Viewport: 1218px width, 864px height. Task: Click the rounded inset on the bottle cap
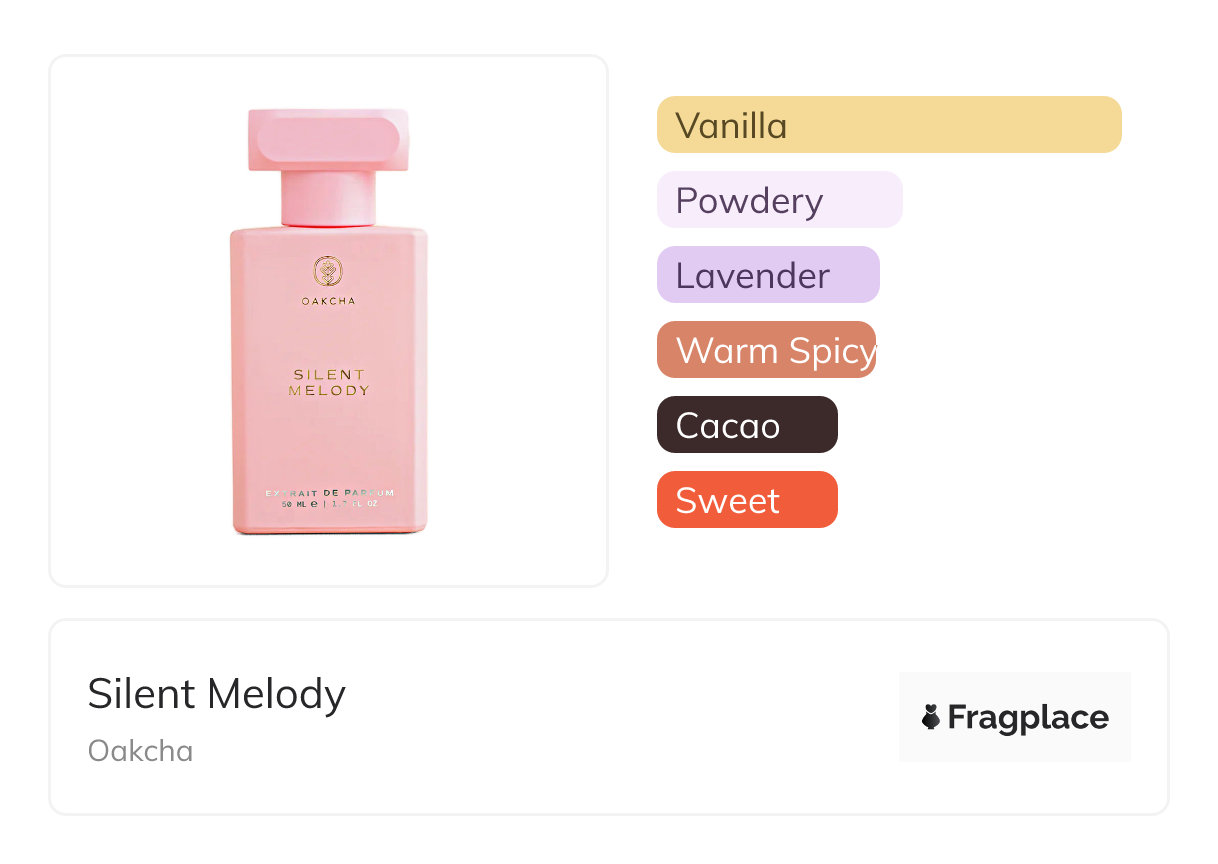coord(328,140)
